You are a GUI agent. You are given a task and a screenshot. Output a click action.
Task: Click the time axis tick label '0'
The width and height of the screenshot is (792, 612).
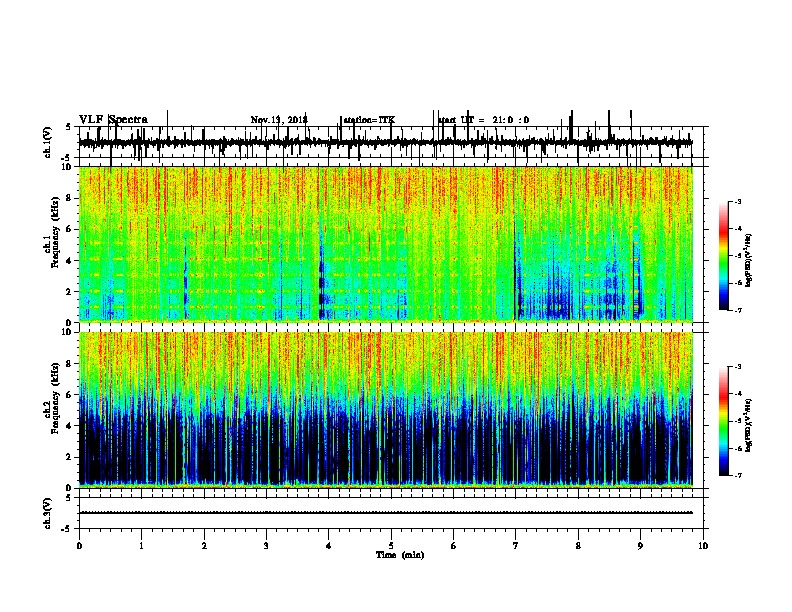coord(79,546)
